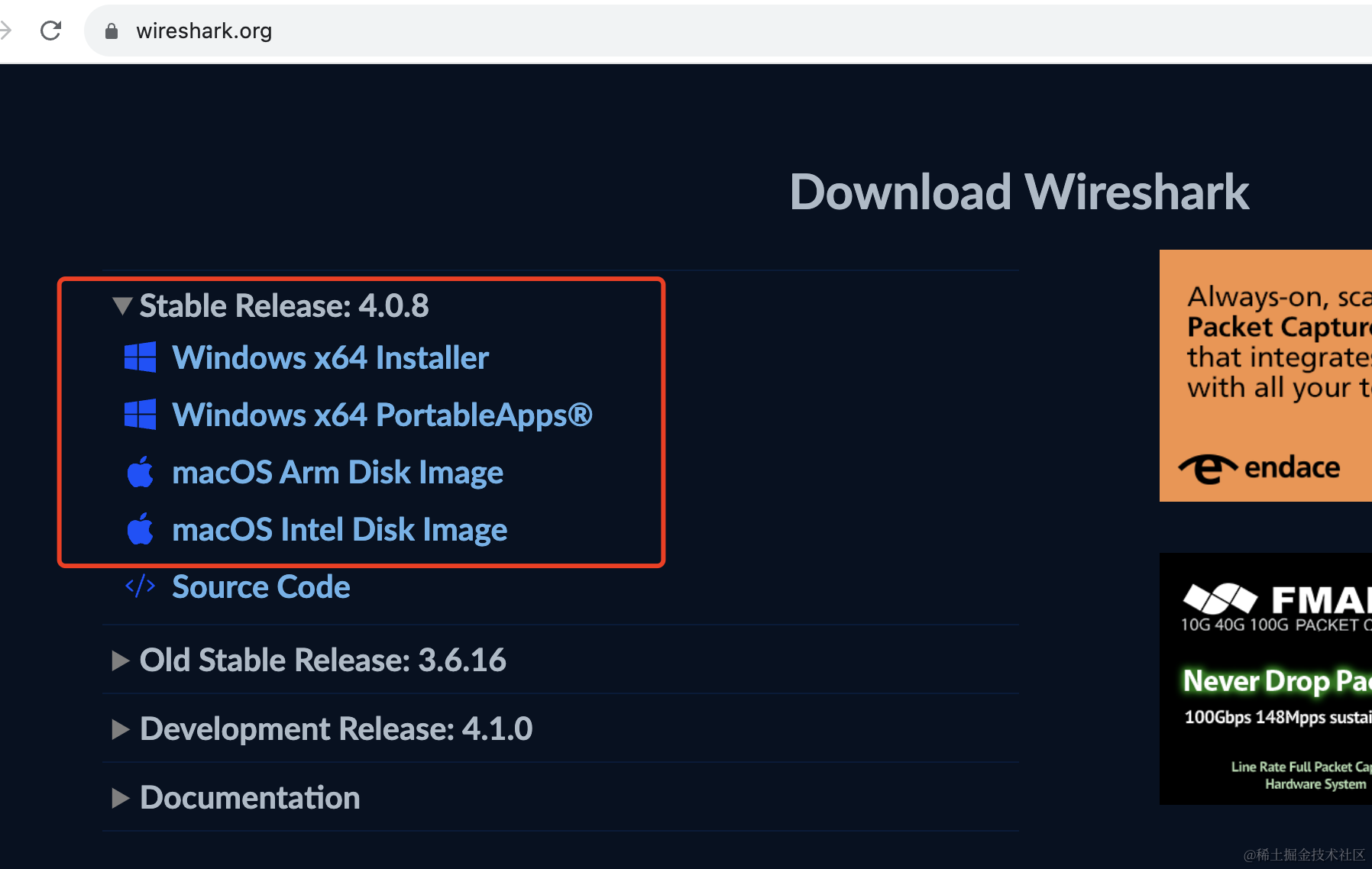Download the Windows x64 Installer
1372x869 pixels.
330,357
